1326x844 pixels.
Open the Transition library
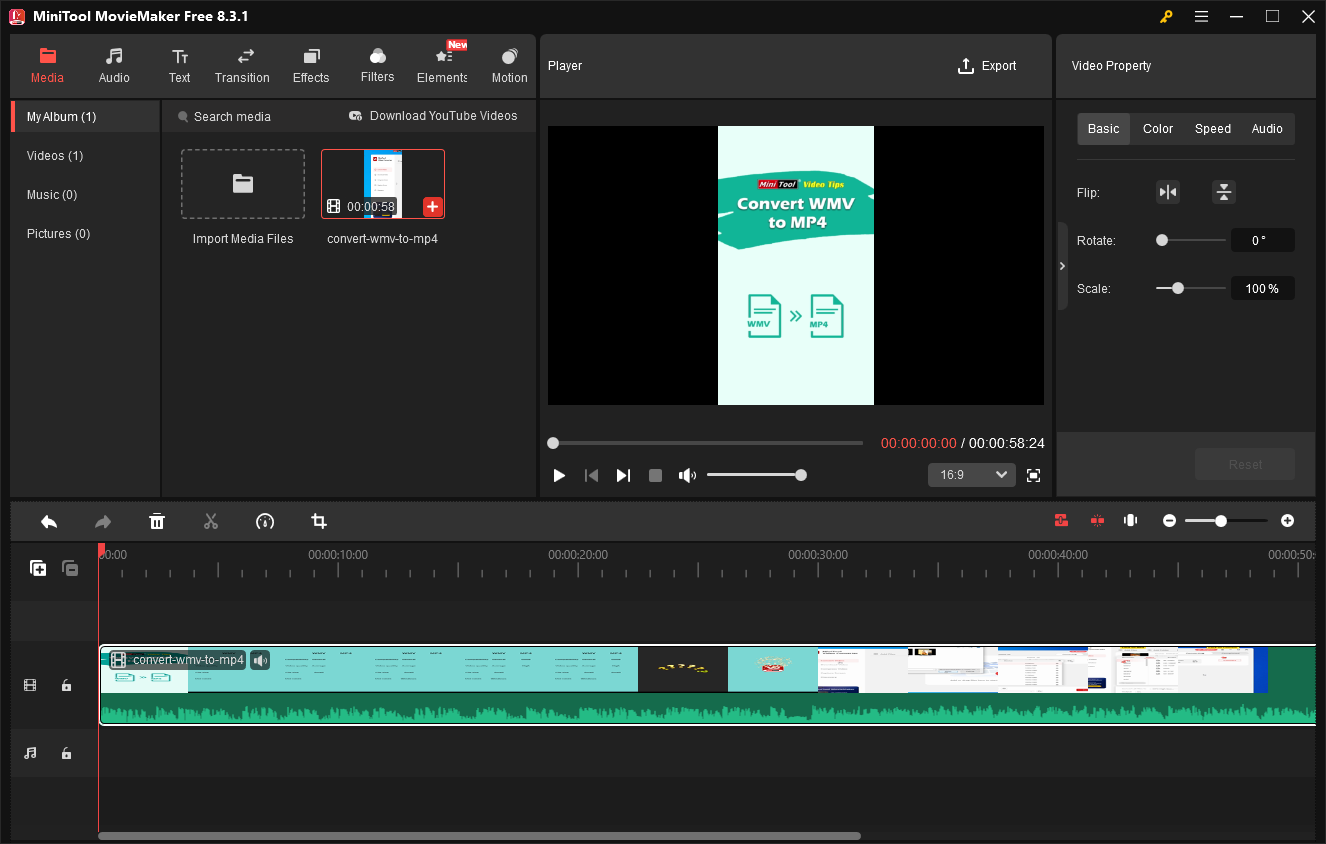(x=242, y=65)
